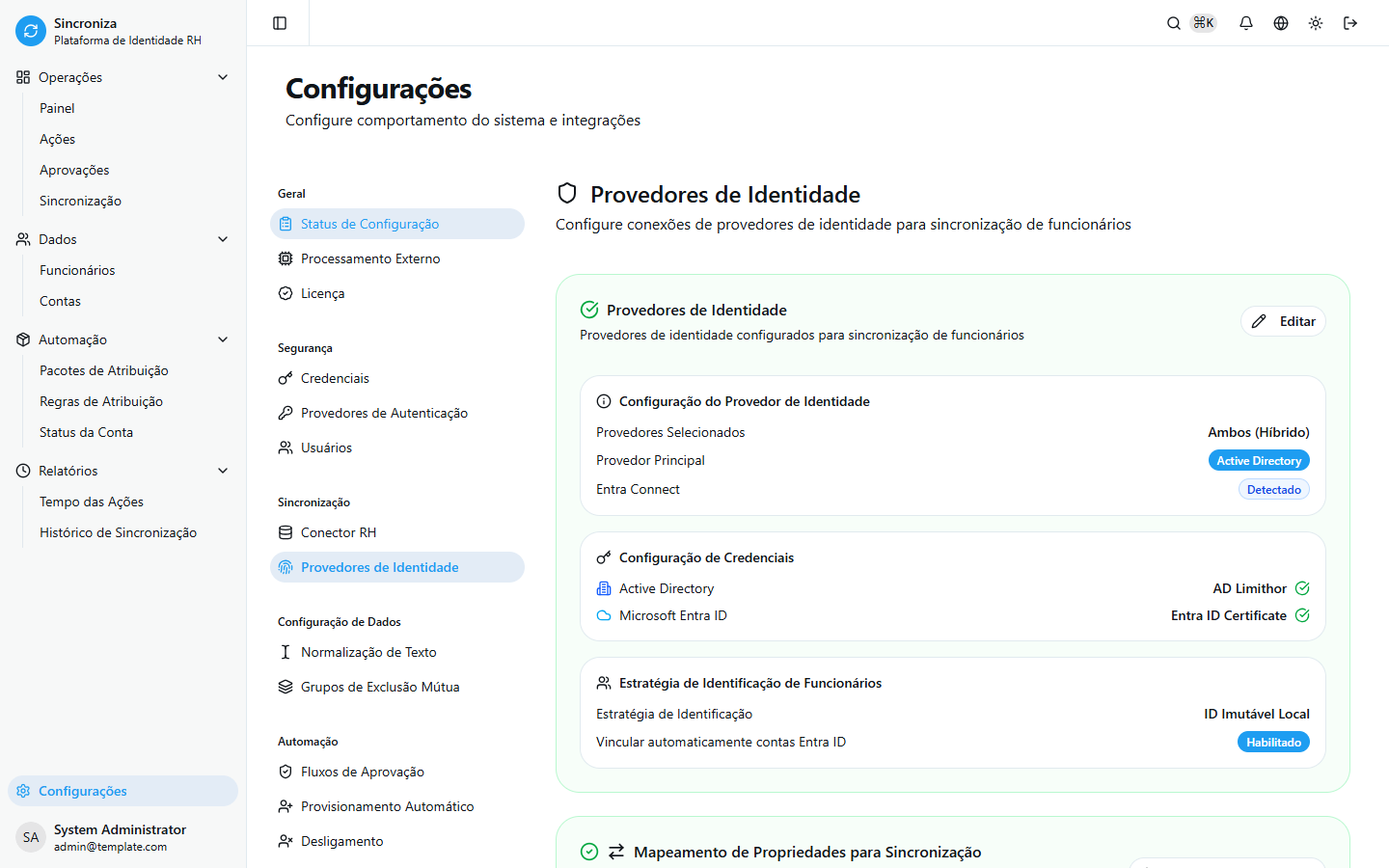The image size is (1389, 868).
Task: Click the logout icon in the top bar
Action: [1350, 22]
